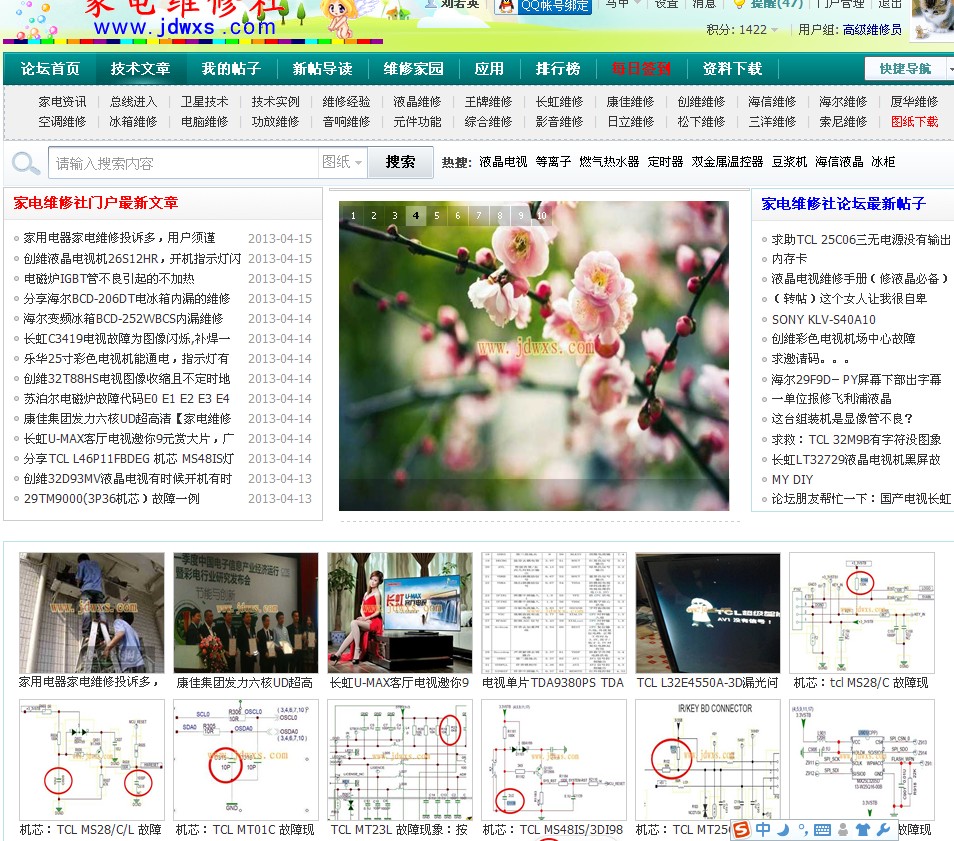Click the search input field

[184, 162]
